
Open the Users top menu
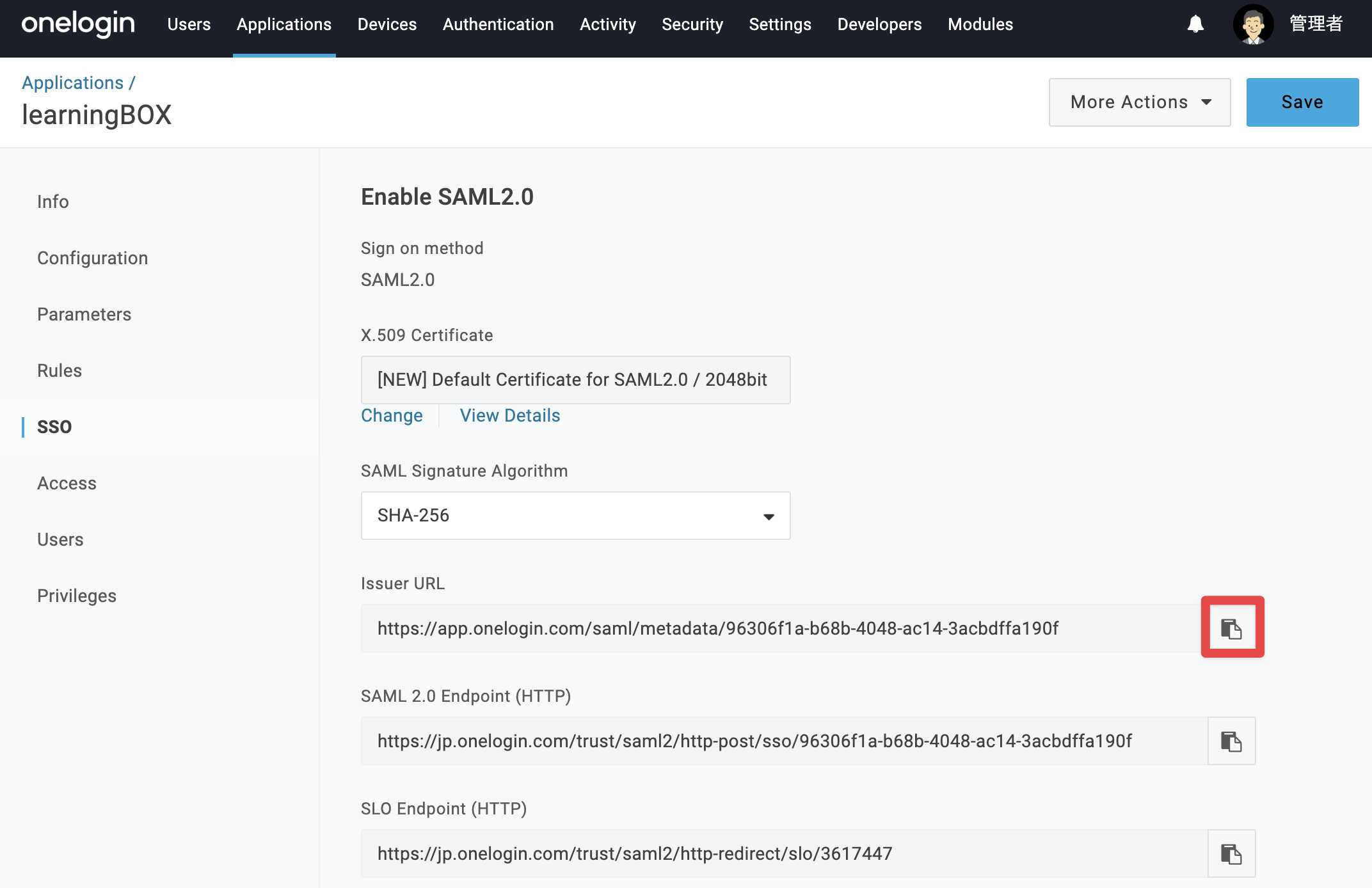[189, 24]
